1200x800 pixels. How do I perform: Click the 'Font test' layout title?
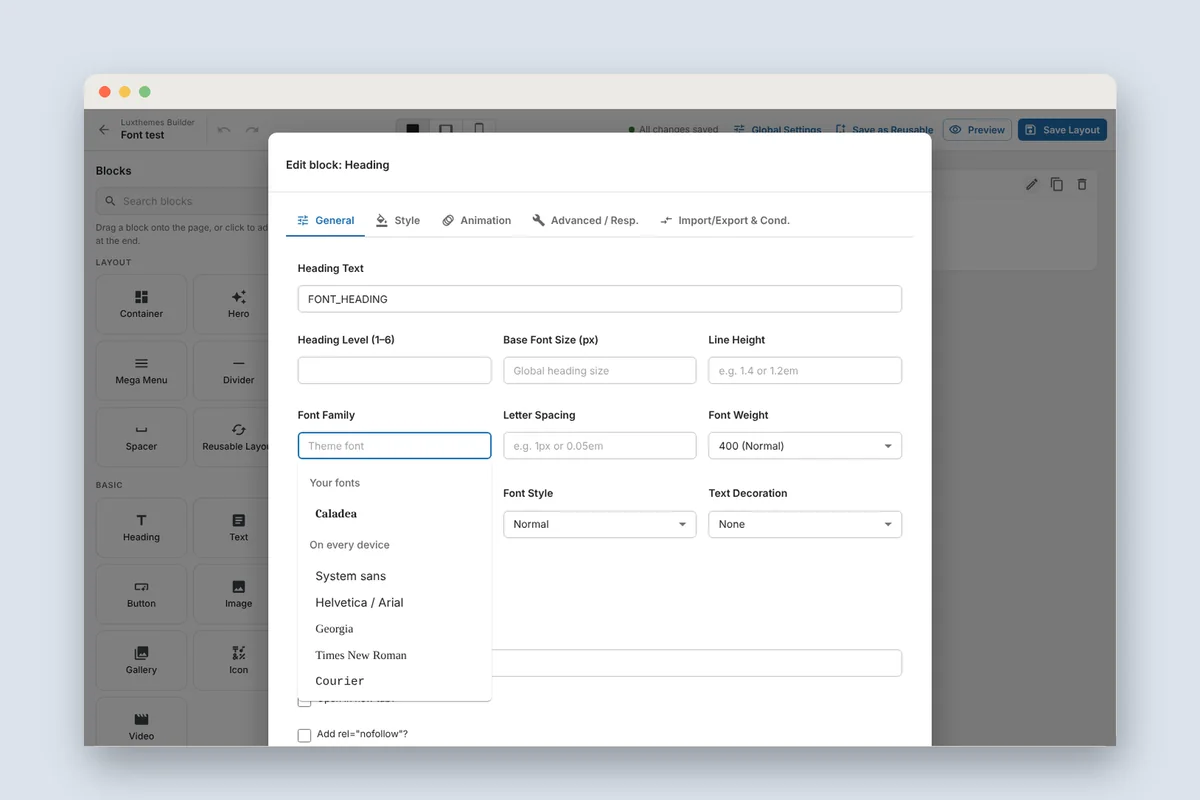(x=142, y=135)
